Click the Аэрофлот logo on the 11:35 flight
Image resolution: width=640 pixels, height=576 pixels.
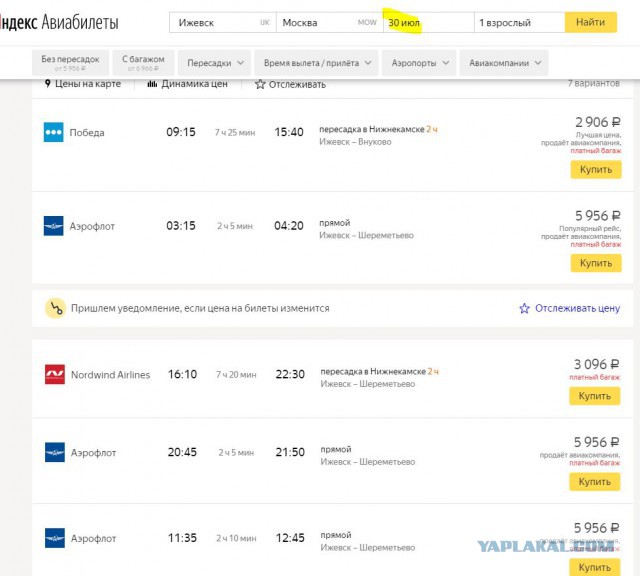point(55,538)
